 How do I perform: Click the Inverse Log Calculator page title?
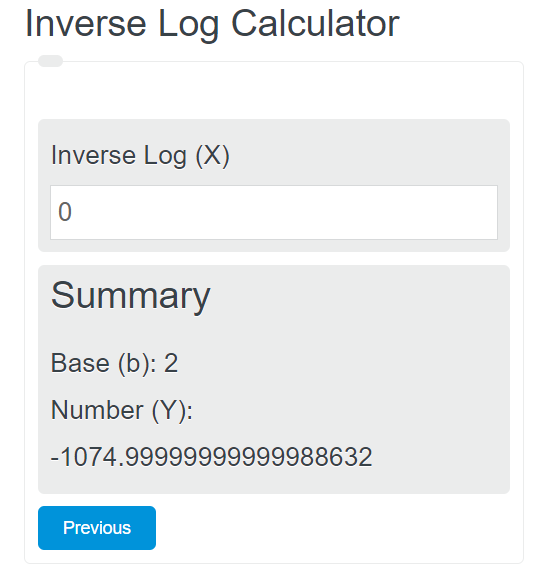[x=212, y=24]
